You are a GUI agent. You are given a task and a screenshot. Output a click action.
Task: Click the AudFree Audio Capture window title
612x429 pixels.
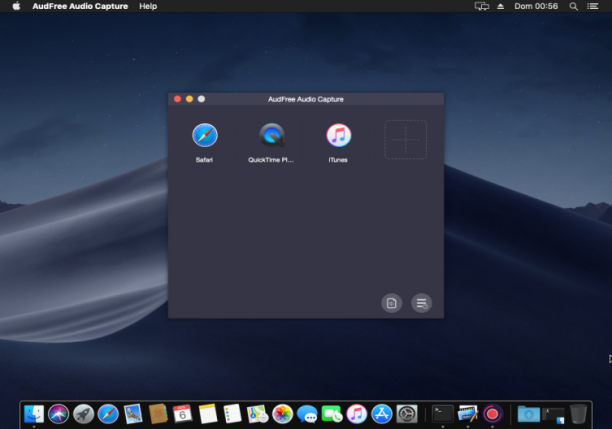[306, 99]
